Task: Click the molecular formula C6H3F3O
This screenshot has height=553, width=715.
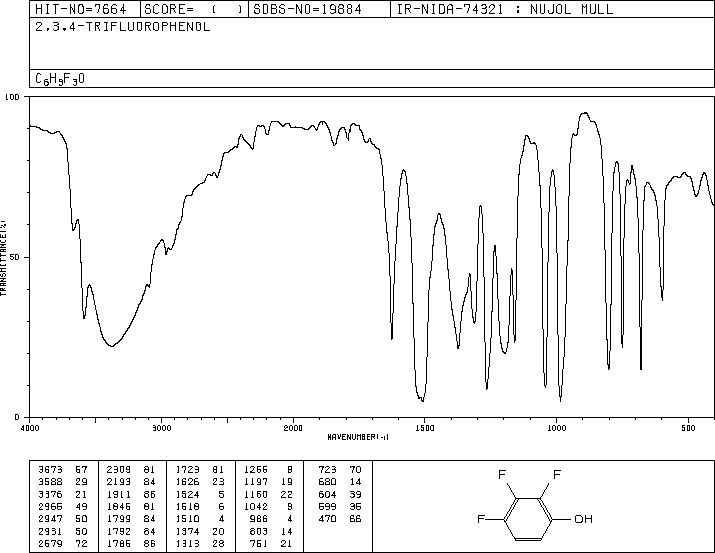Action: point(60,79)
